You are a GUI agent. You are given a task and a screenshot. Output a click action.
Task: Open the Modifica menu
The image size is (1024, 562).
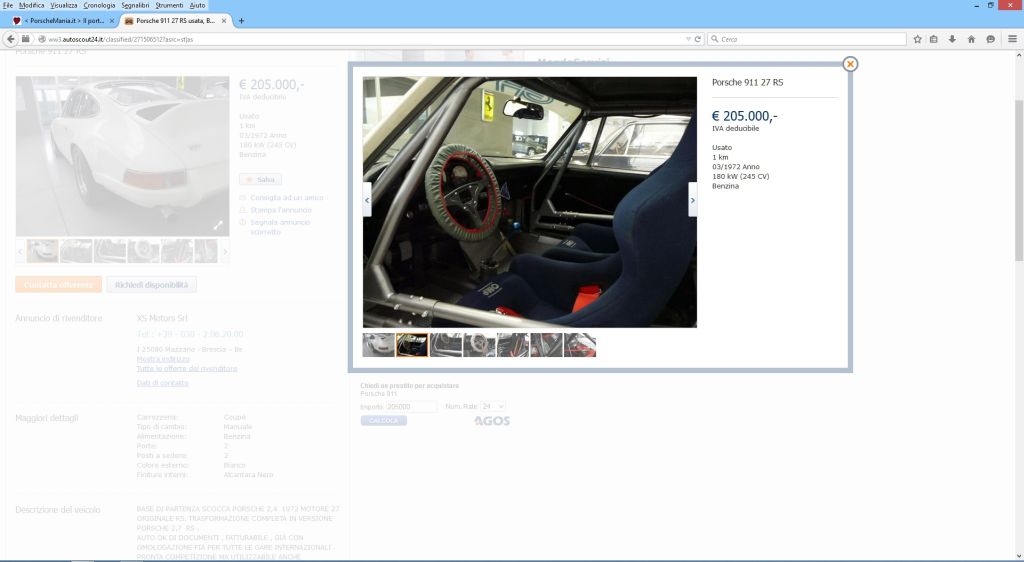click(31, 5)
